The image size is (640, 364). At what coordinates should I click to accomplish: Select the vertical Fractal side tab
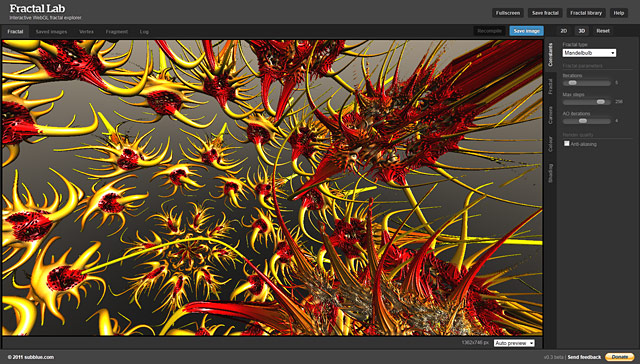click(550, 86)
